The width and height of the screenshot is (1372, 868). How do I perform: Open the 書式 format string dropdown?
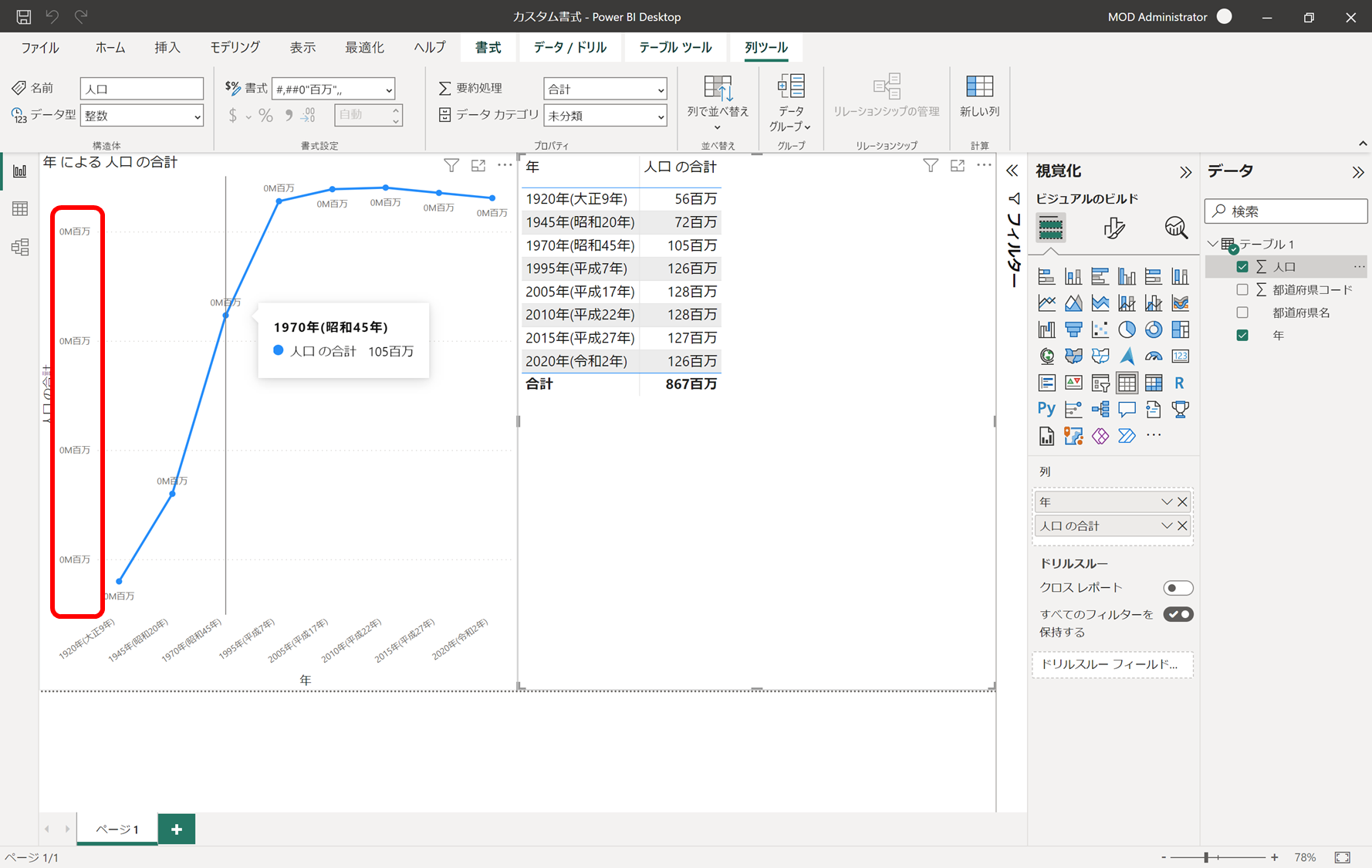pos(389,90)
